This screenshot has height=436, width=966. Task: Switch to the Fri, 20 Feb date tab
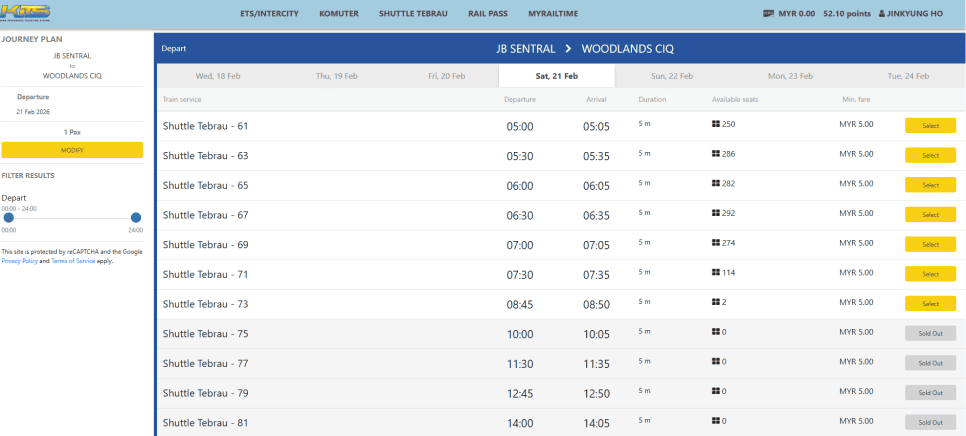[447, 76]
